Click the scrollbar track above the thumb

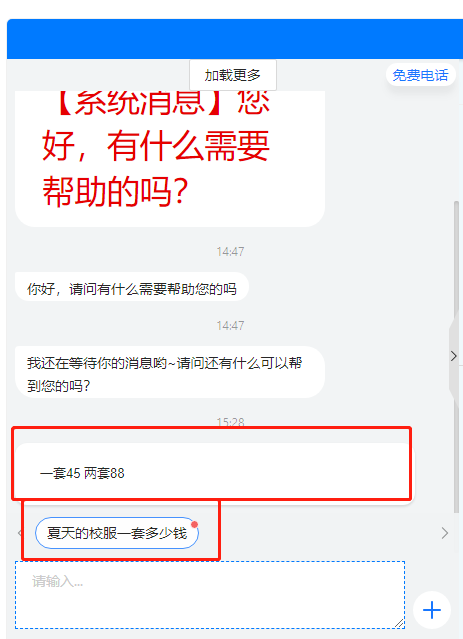click(456, 153)
